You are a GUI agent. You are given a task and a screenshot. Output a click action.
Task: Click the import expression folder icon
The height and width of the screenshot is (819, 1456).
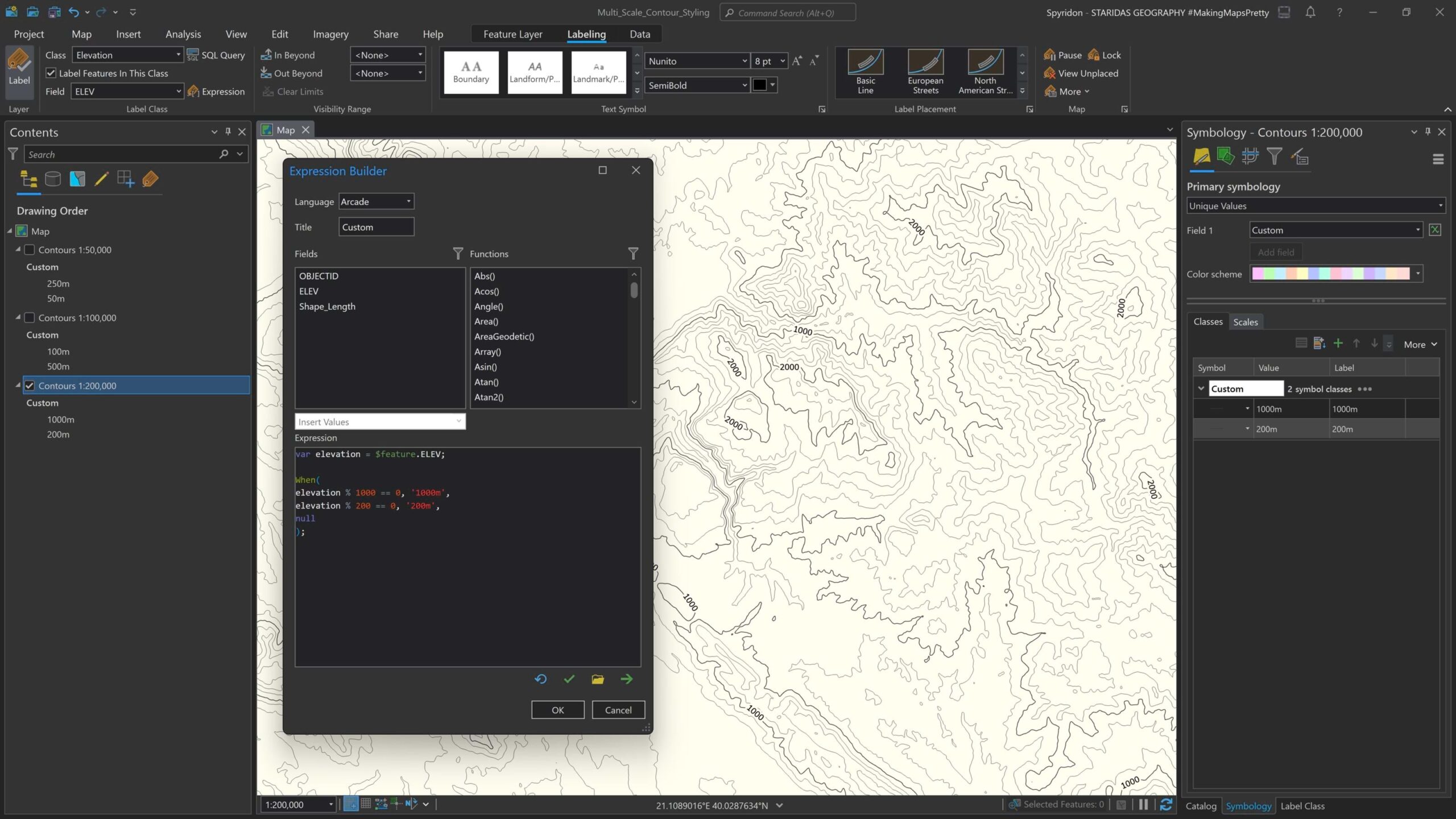[597, 679]
